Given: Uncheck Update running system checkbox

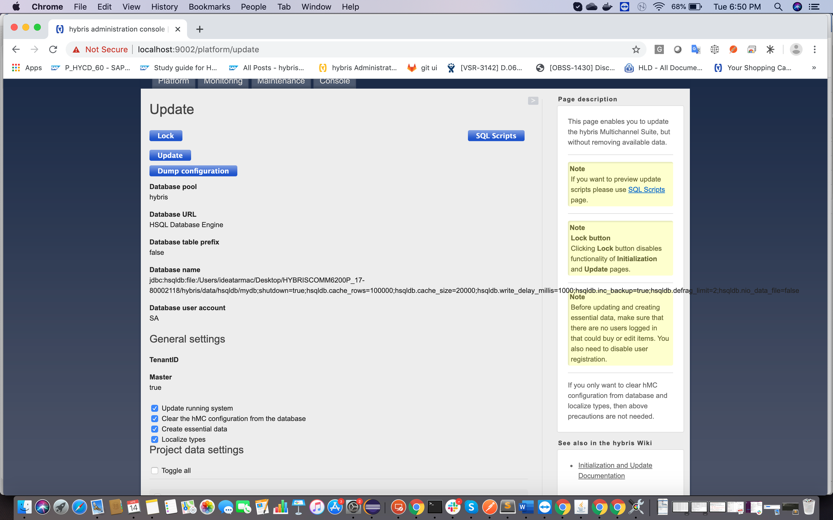Looking at the screenshot, I should (x=155, y=408).
